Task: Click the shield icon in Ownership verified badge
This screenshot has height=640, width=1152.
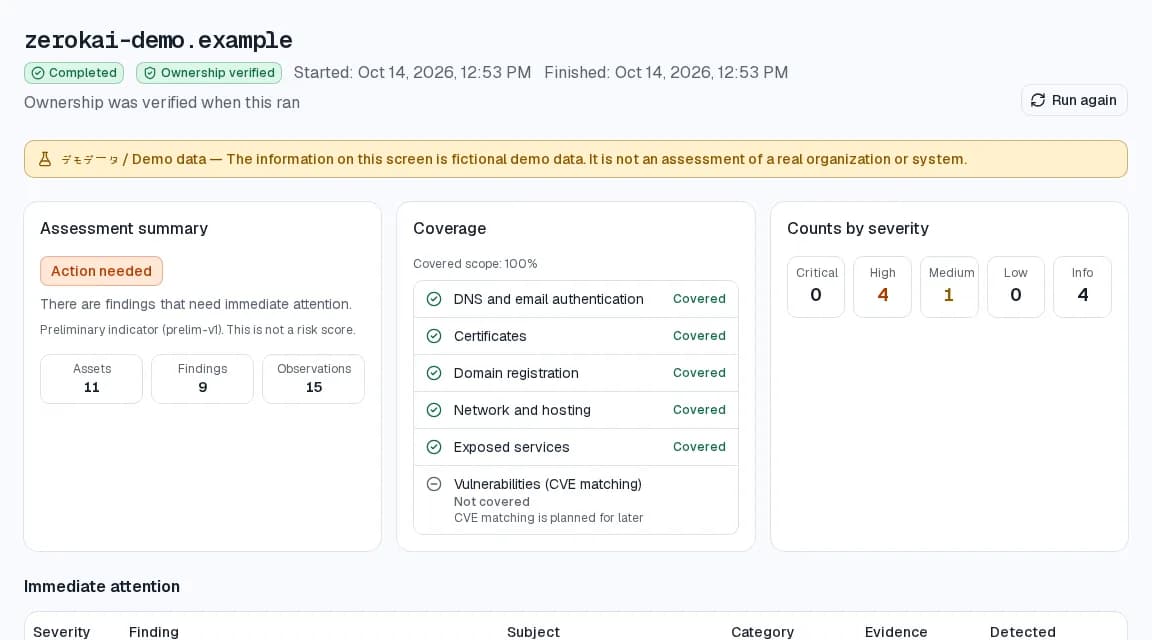Action: pyautogui.click(x=150, y=73)
